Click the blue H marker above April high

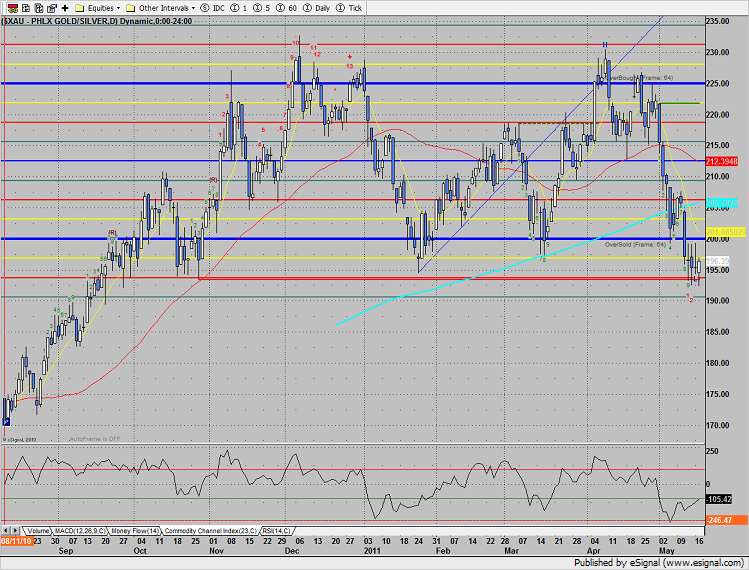pos(605,45)
